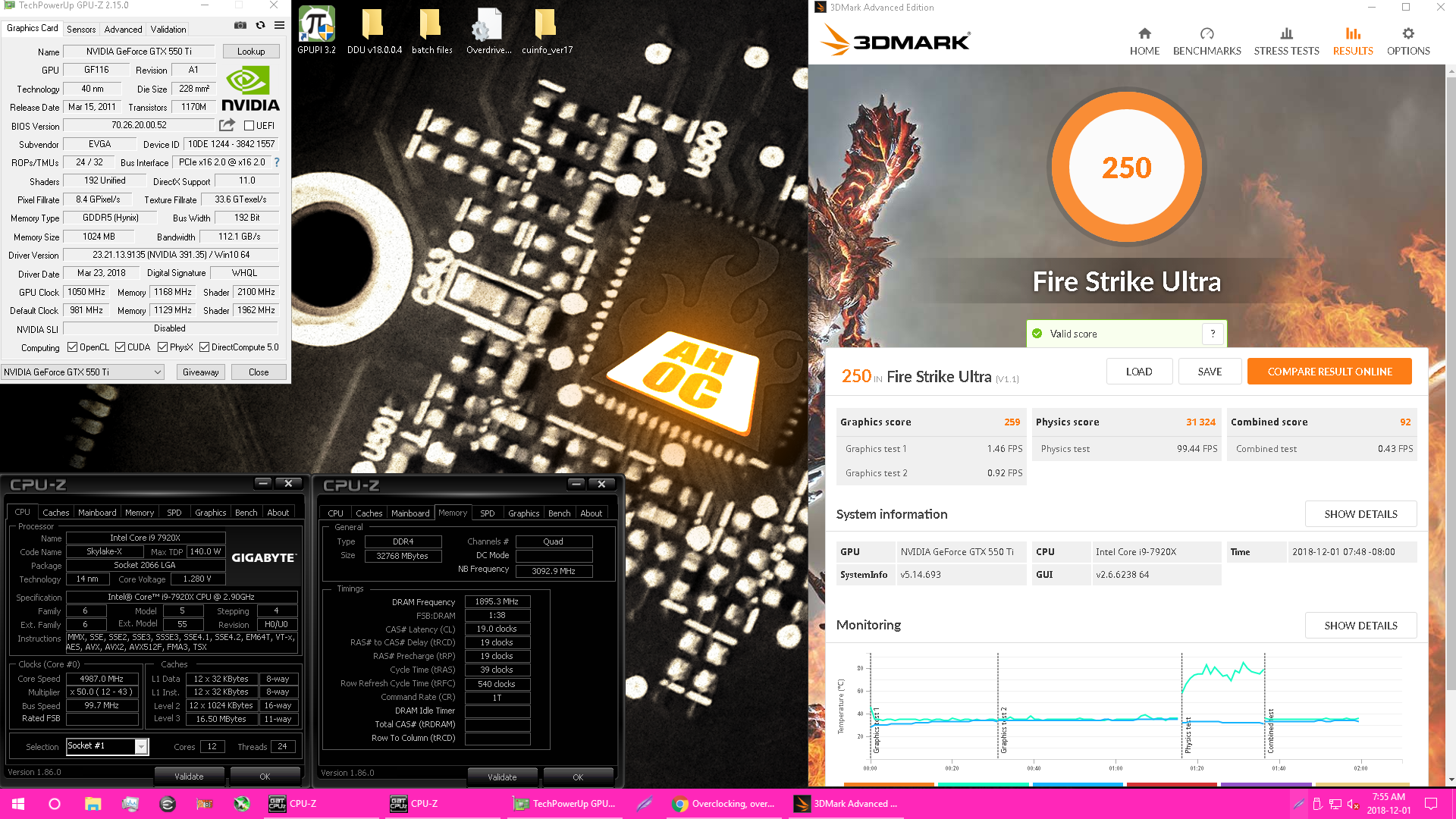Click the muted volume tray icon
Viewport: 1456px width, 819px height.
tap(1353, 805)
